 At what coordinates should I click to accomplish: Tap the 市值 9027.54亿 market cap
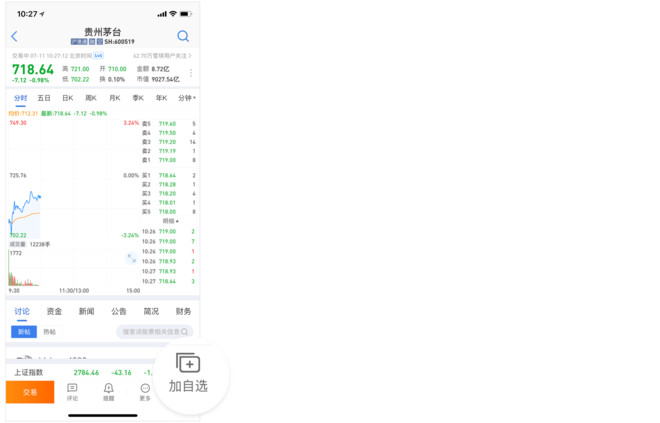pyautogui.click(x=158, y=79)
